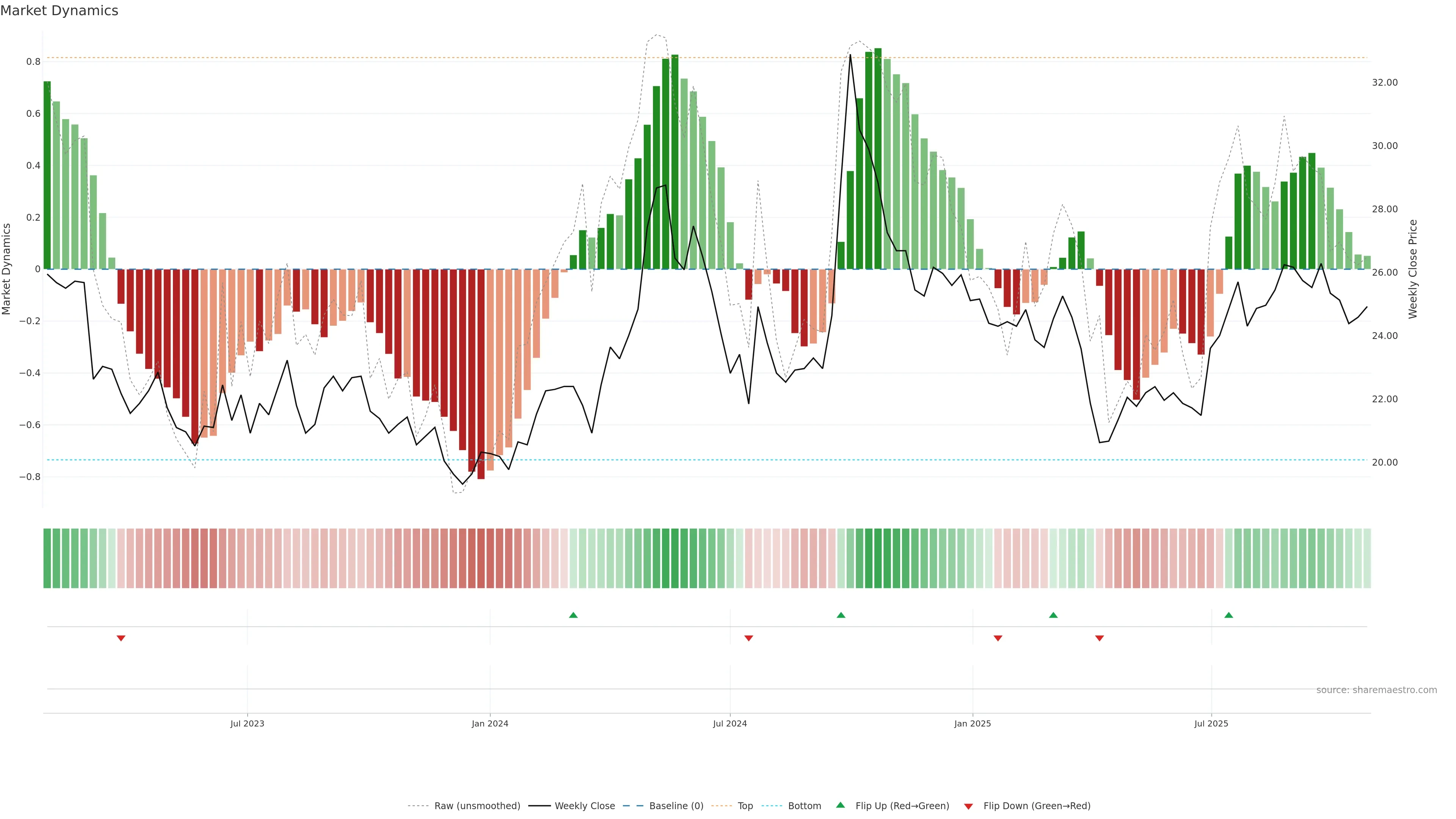The height and width of the screenshot is (819, 1456).
Task: Toggle the Raw (unsmoothed) legend entry
Action: (x=477, y=806)
